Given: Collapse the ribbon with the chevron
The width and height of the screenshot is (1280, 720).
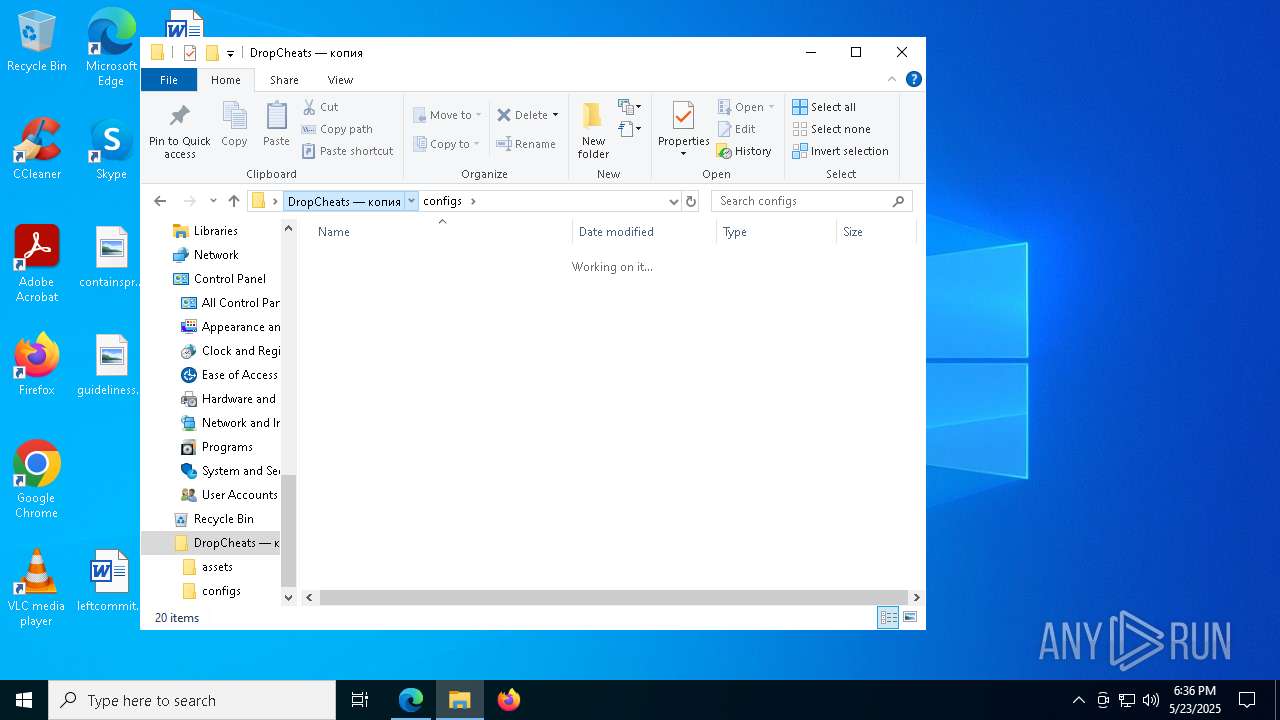Looking at the screenshot, I should point(892,80).
